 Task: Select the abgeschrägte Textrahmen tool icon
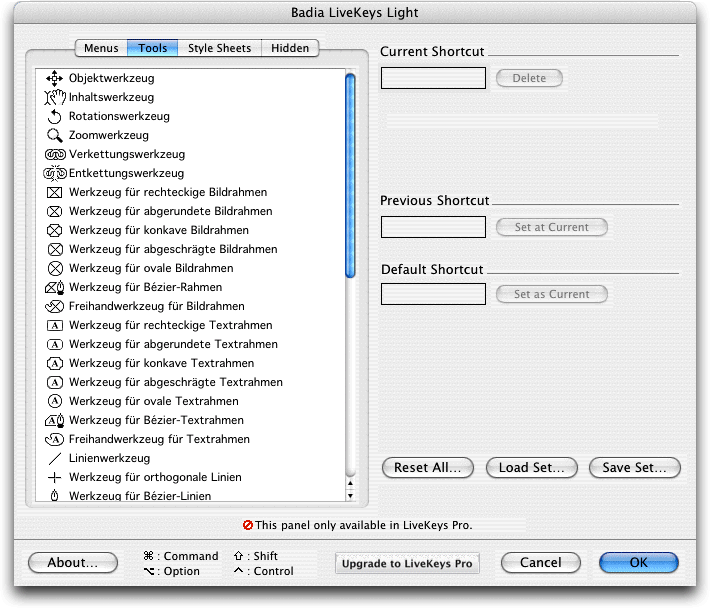tap(54, 383)
